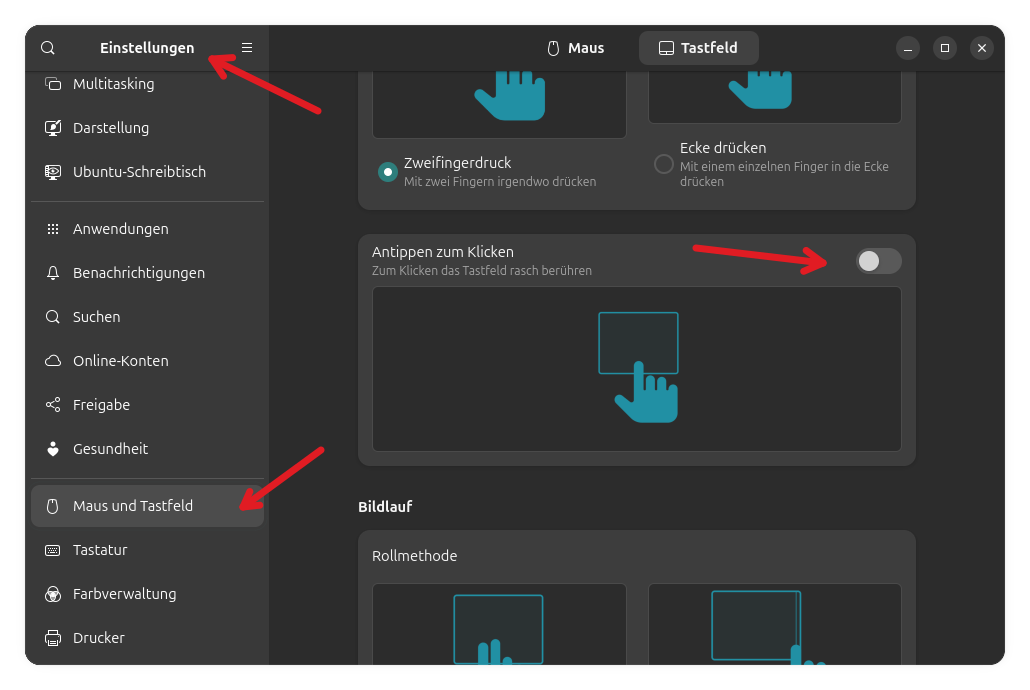Open Farbverwaltung settings
The width and height of the screenshot is (1030, 690).
pyautogui.click(x=147, y=594)
